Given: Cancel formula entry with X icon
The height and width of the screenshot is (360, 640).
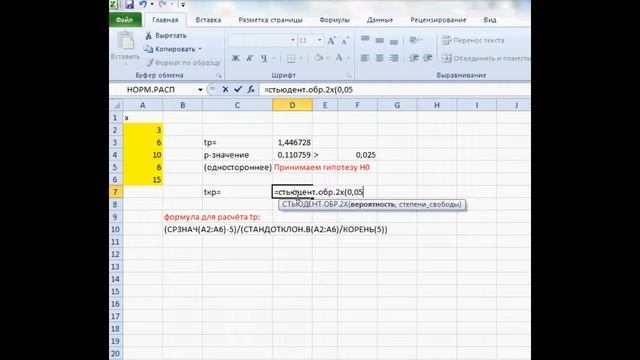Looking at the screenshot, I should pyautogui.click(x=225, y=89).
